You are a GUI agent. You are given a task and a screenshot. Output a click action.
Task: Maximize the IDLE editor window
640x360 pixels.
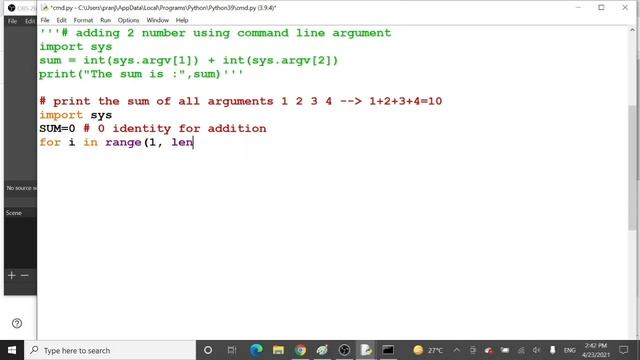click(601, 7)
